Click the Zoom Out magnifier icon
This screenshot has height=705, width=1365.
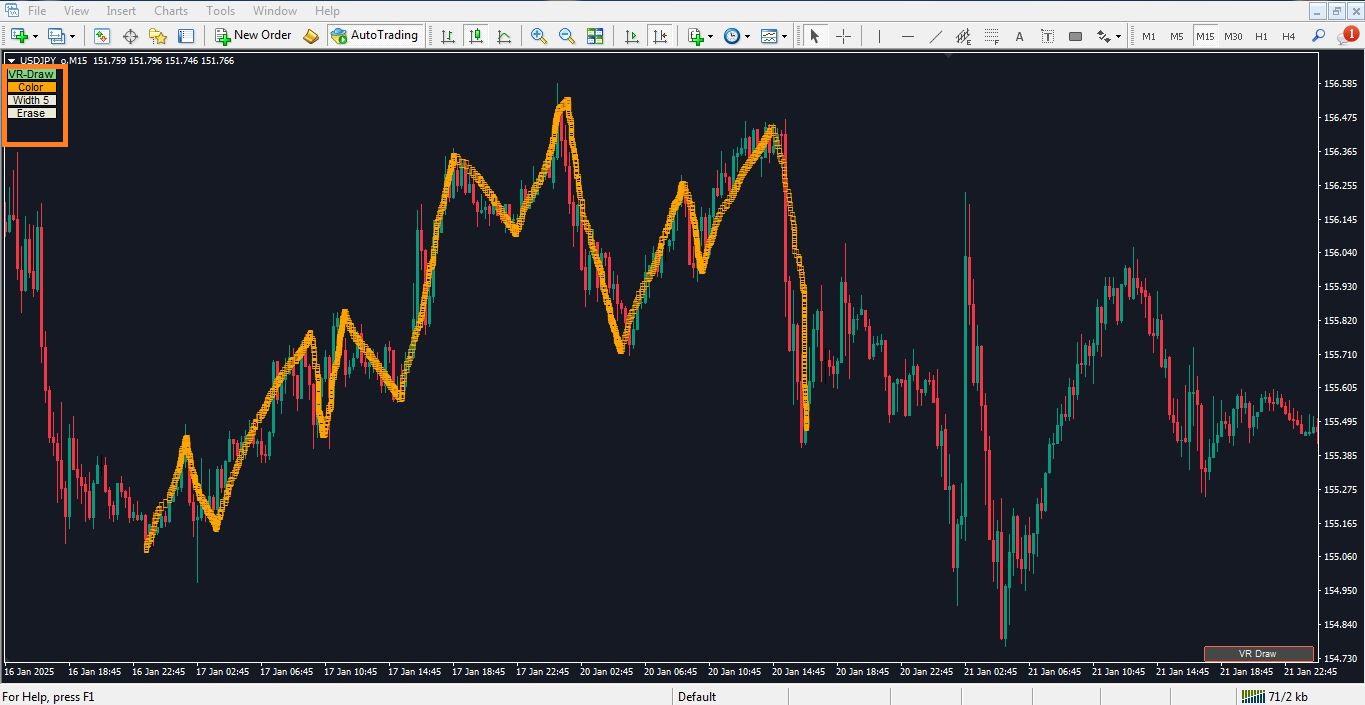[x=567, y=36]
